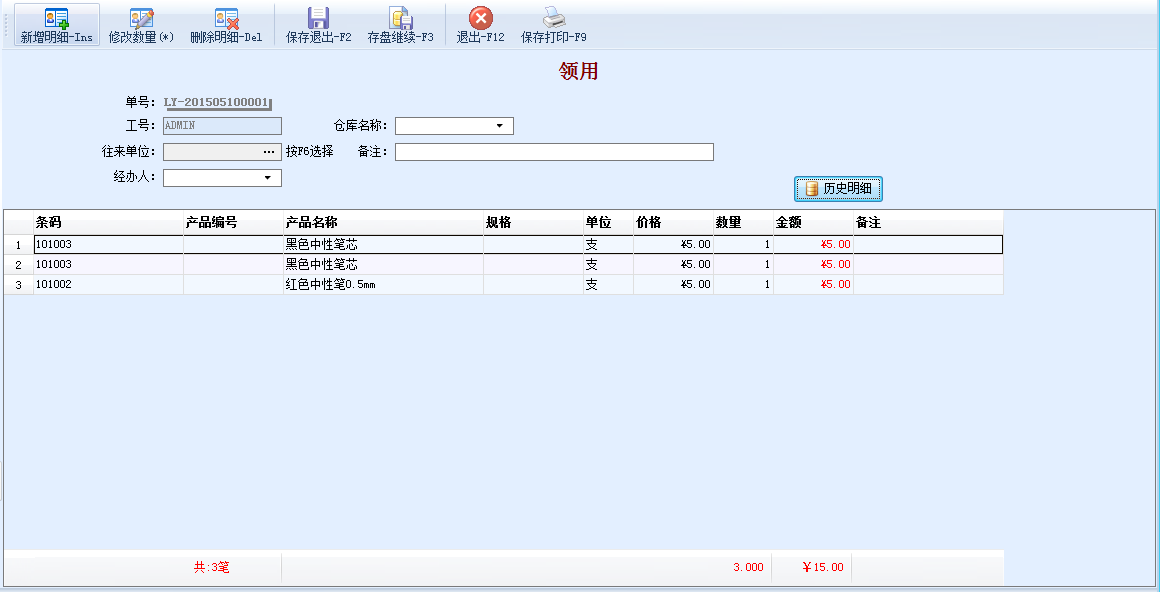The image size is (1160, 592).
Task: Click the 删除明细-Del delete icon
Action: (x=226, y=18)
